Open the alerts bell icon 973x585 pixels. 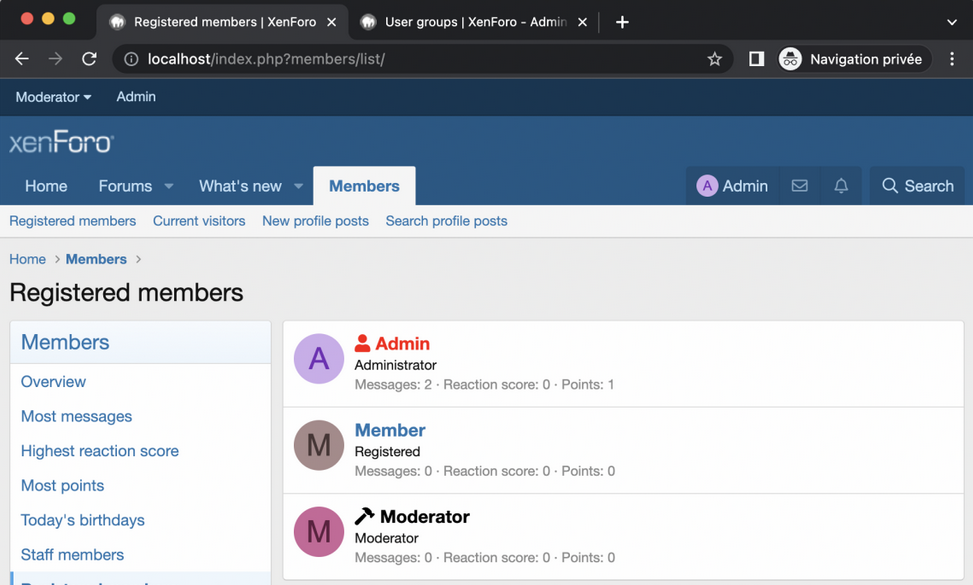[841, 186]
